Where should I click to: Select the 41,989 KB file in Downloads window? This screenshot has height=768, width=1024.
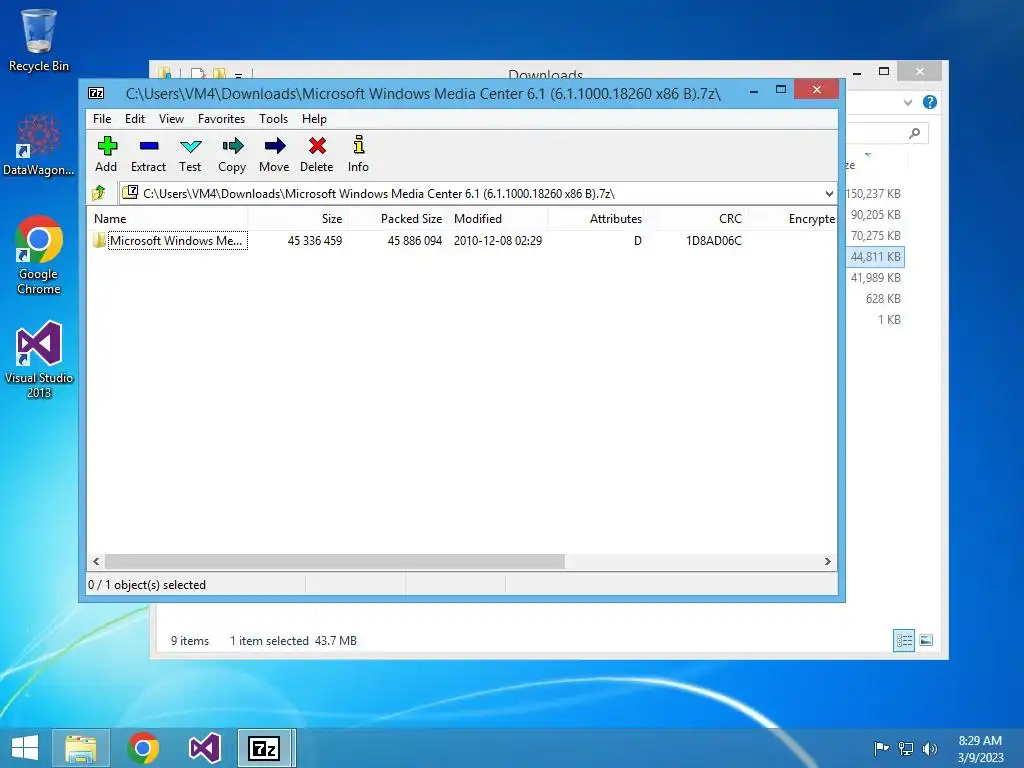(875, 278)
